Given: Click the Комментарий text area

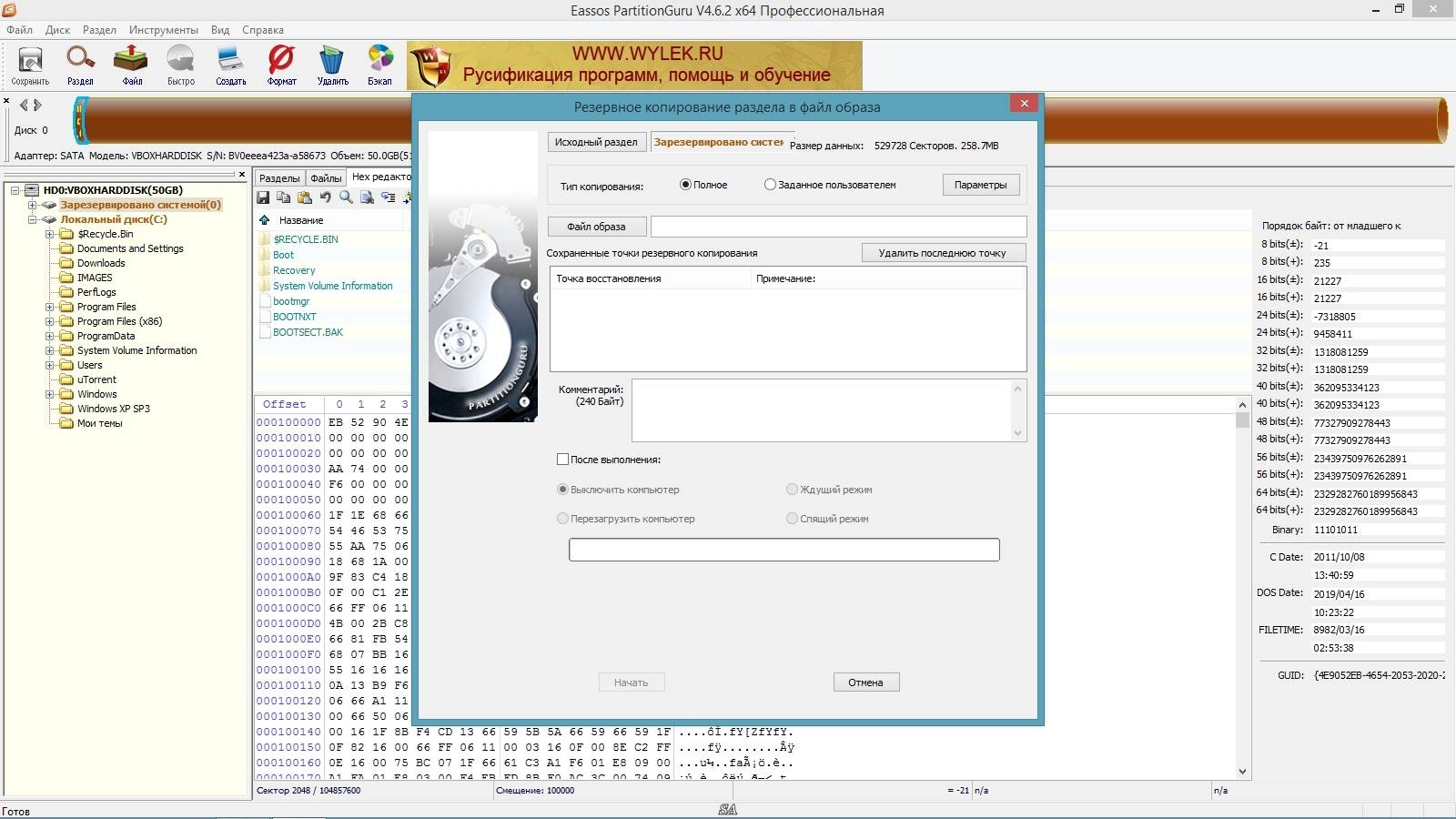Looking at the screenshot, I should click(822, 410).
